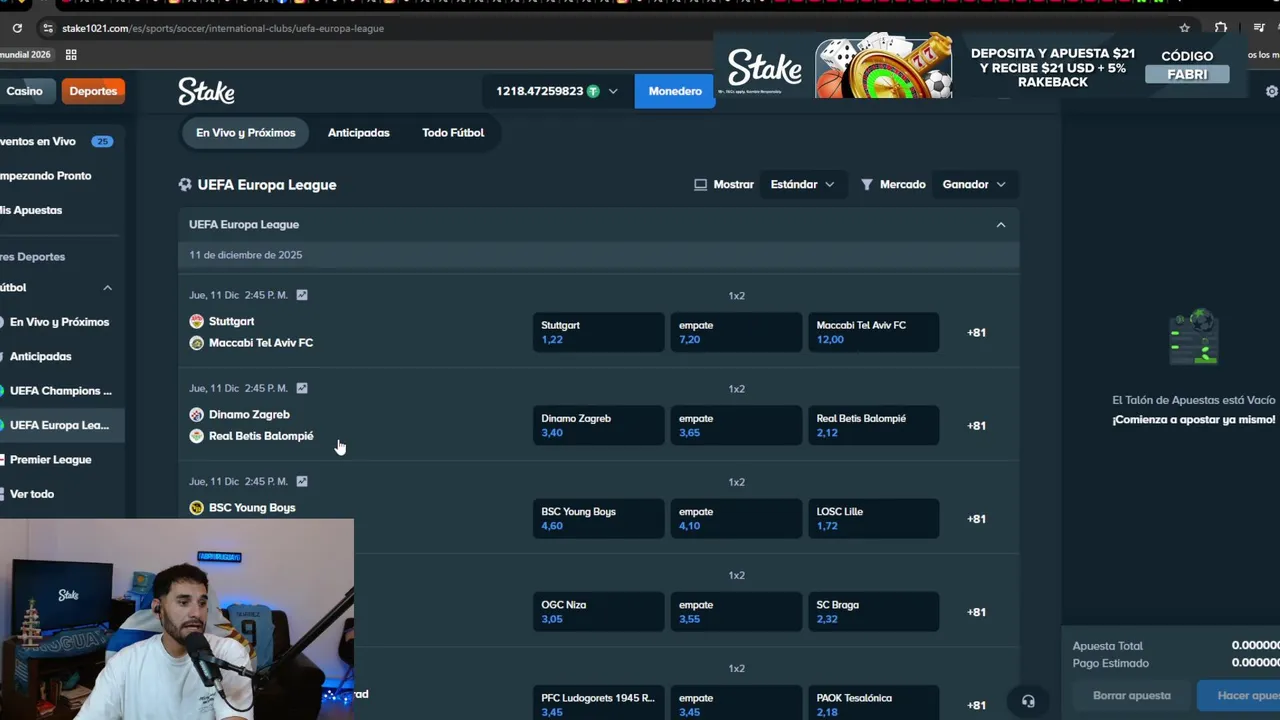This screenshot has width=1280, height=720.
Task: Click the Stuttgart team name
Action: 231,321
